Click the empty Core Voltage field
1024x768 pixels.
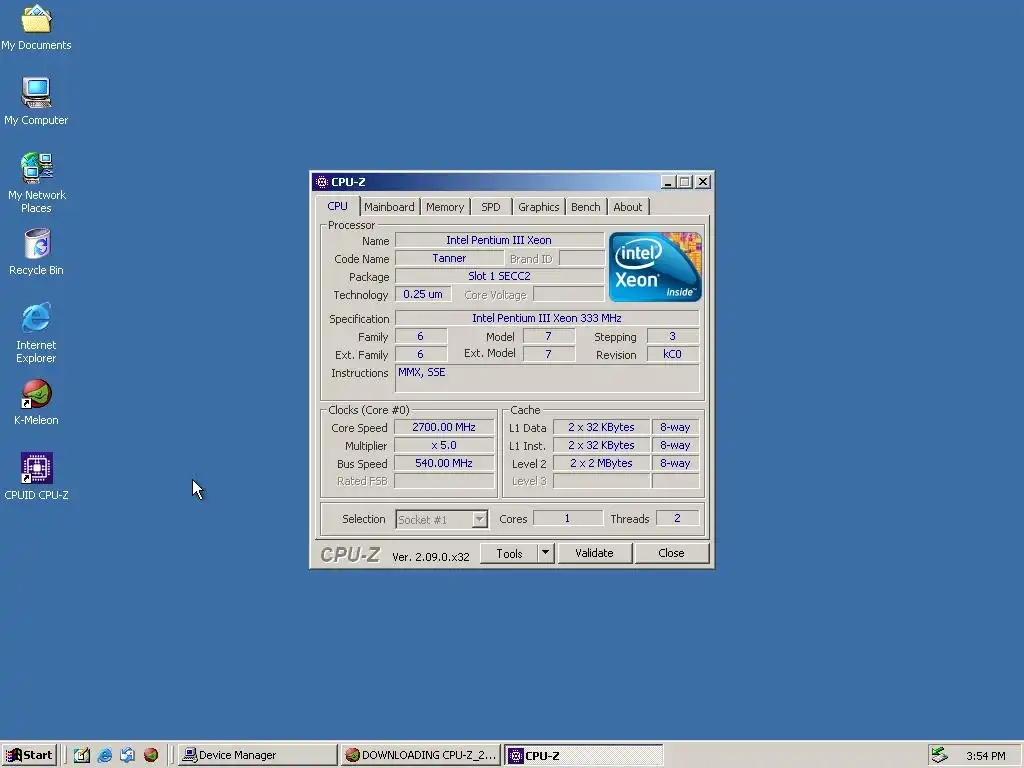click(x=569, y=295)
